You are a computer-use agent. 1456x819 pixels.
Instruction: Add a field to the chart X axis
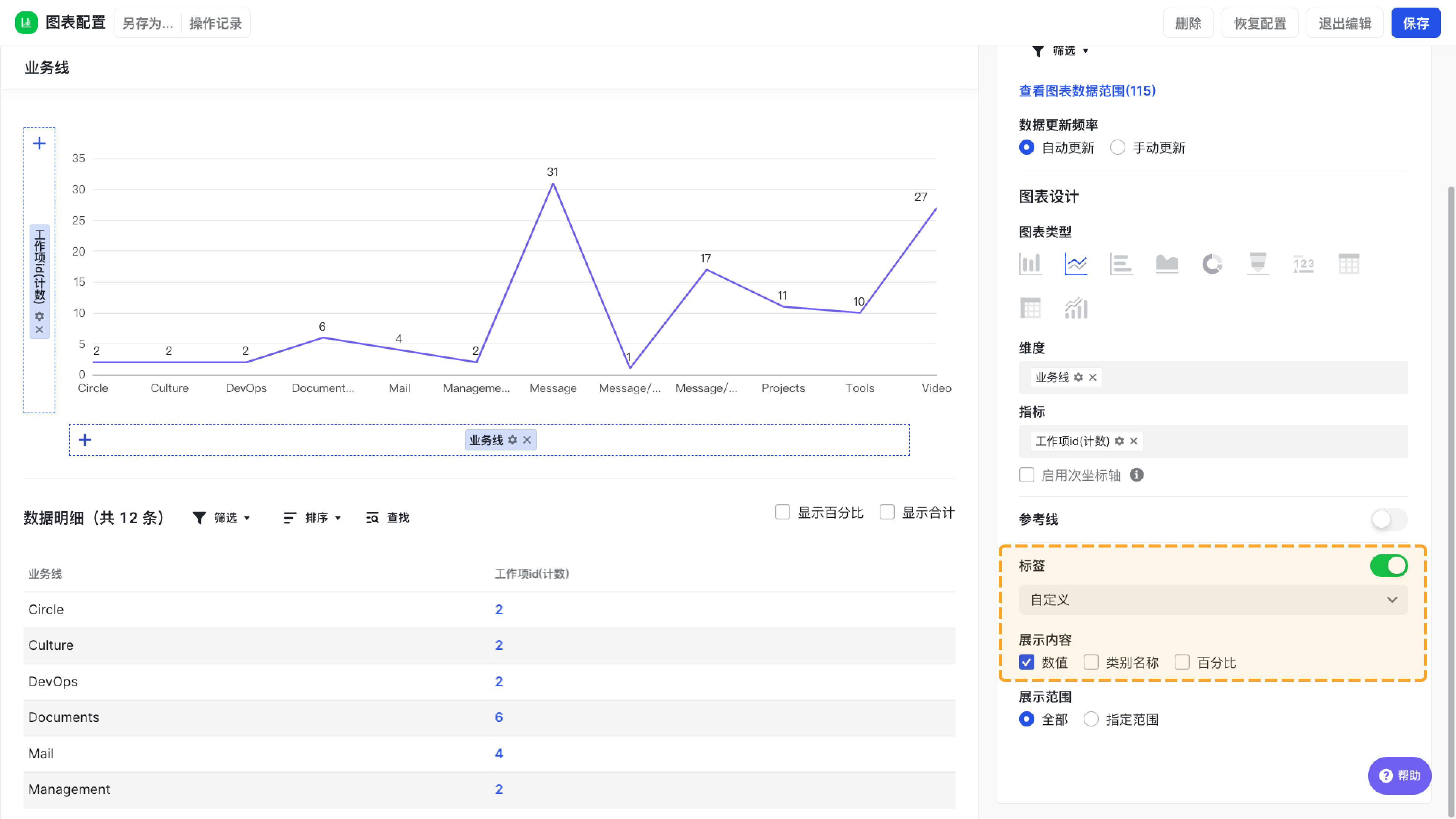[x=85, y=440]
